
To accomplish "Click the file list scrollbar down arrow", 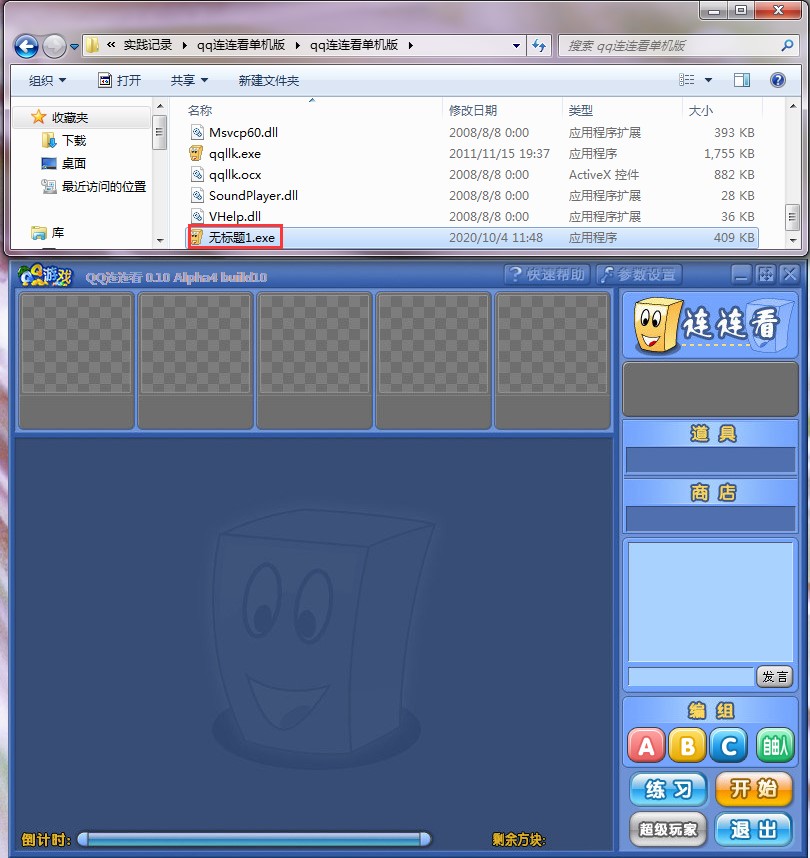I will pyautogui.click(x=792, y=240).
